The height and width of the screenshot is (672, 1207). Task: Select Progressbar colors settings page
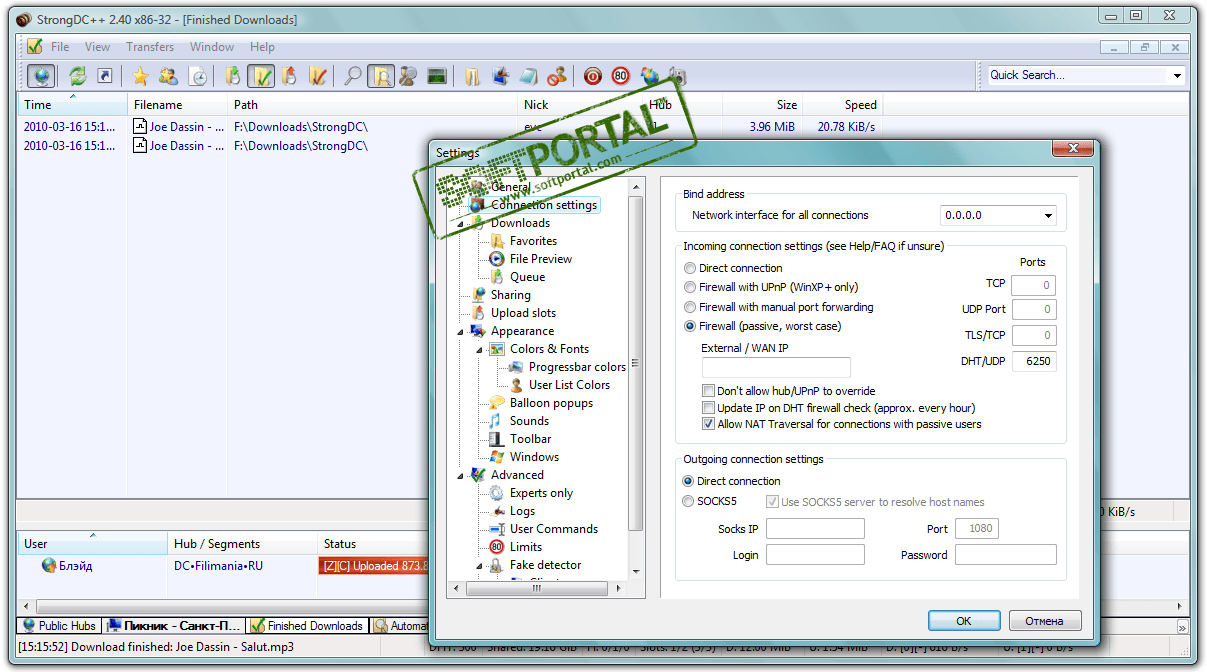[x=577, y=367]
